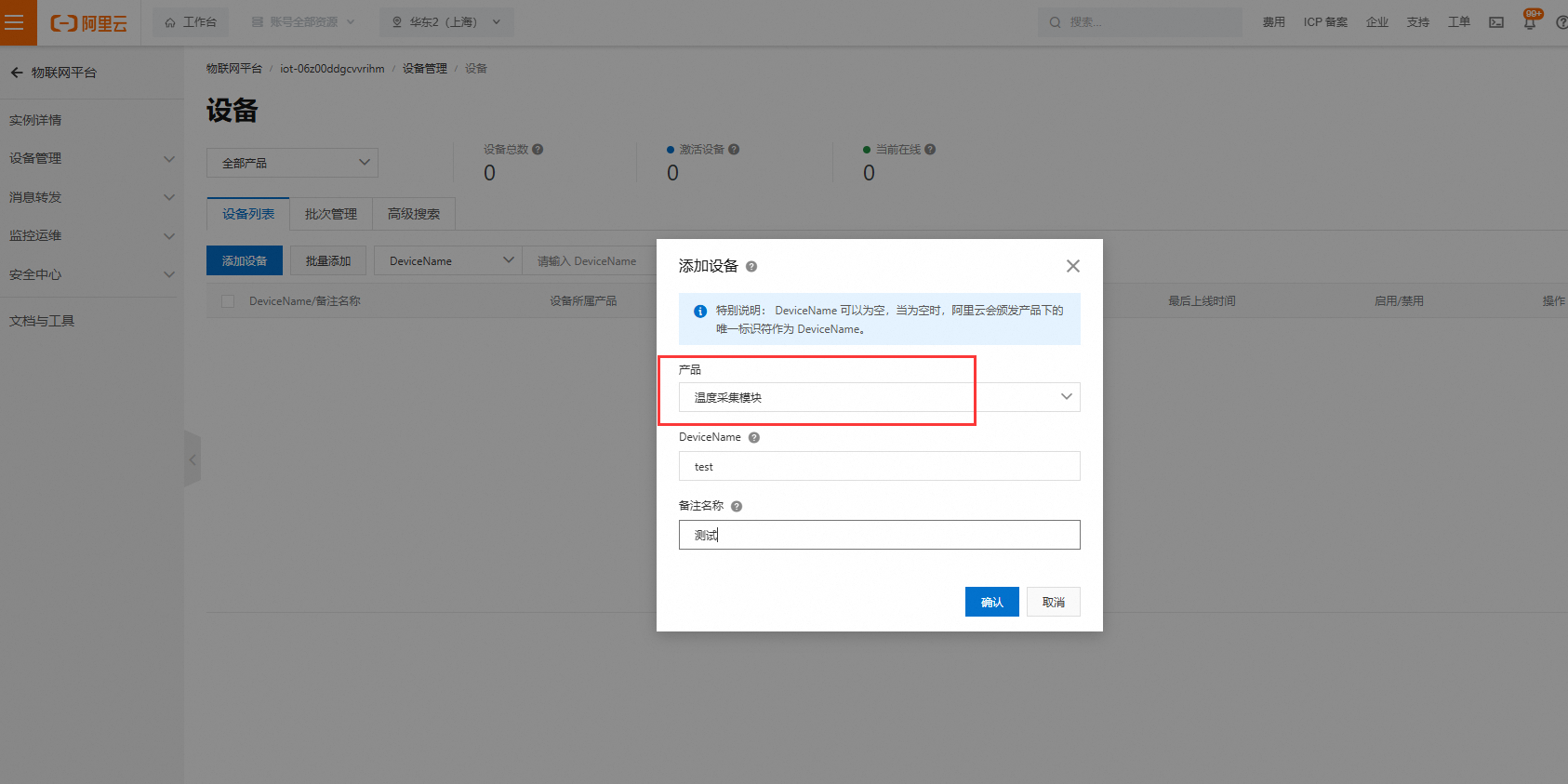Switch to the 批次管理 tab

(x=330, y=214)
